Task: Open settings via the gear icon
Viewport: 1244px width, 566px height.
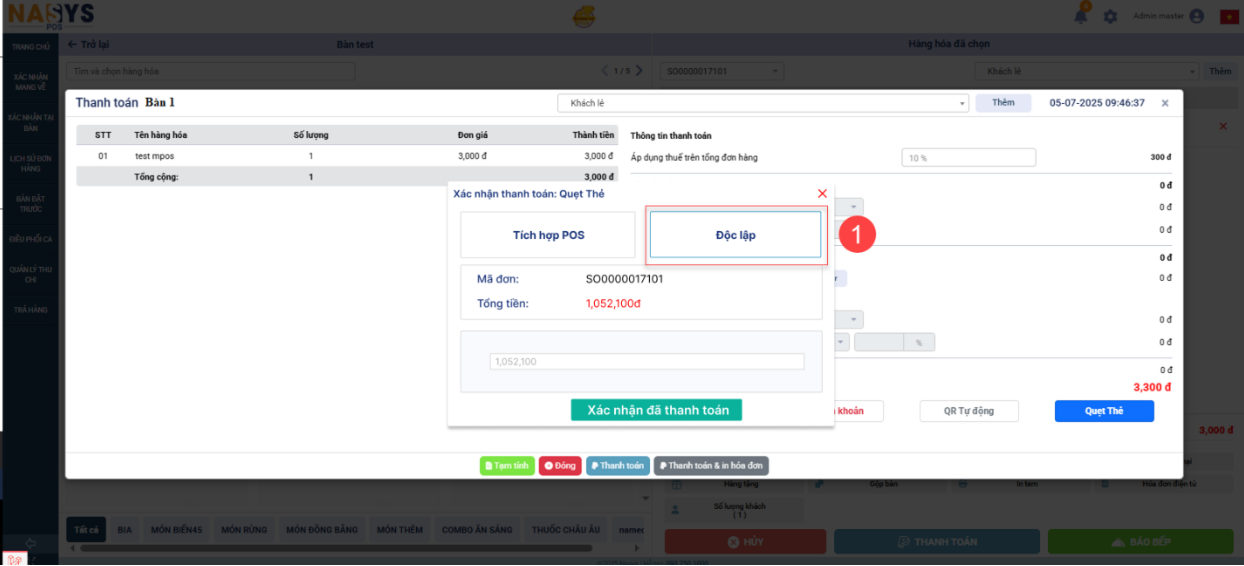Action: click(1110, 17)
